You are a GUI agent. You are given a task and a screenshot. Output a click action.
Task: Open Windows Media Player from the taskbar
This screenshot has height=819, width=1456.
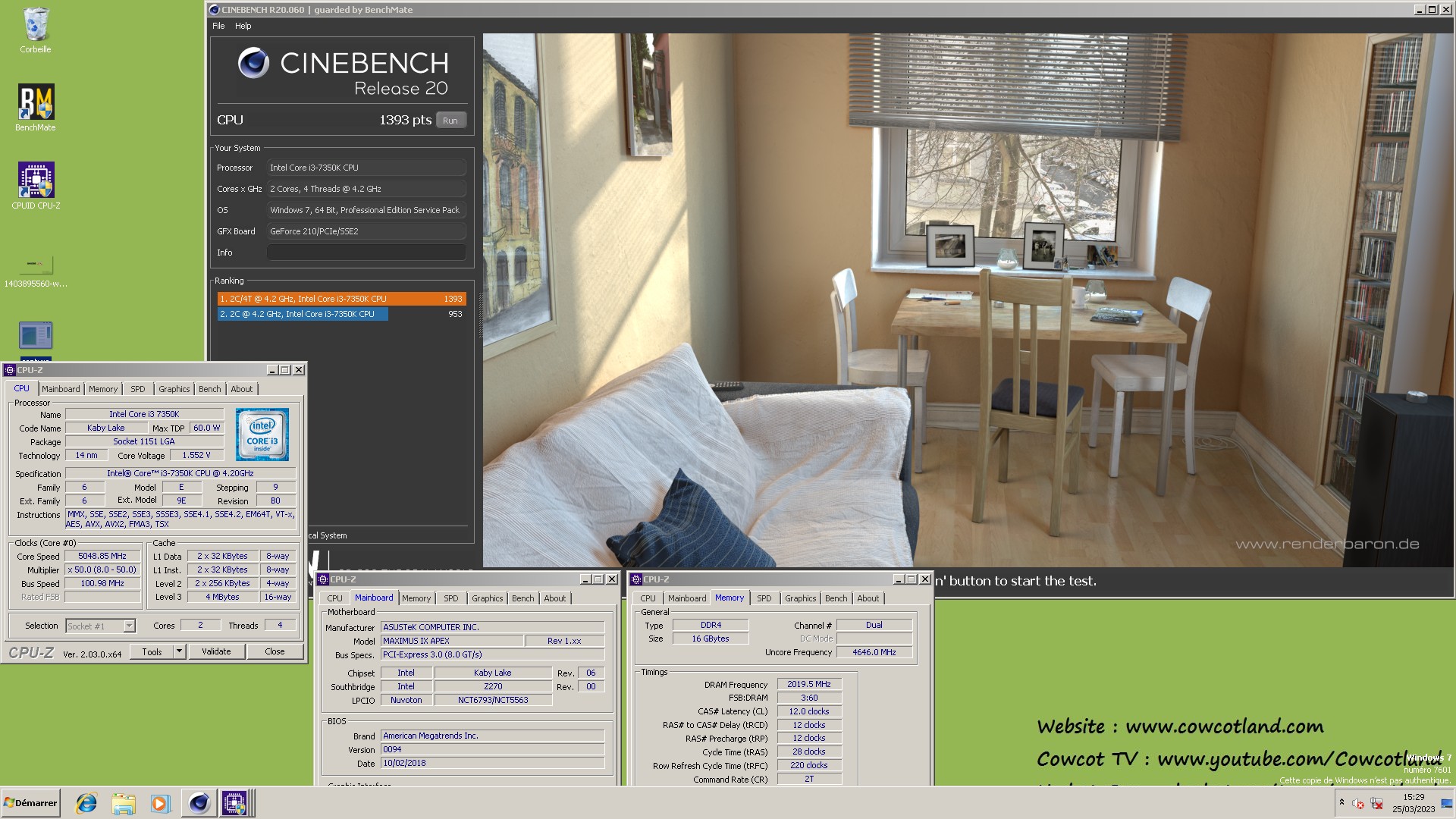pos(160,803)
